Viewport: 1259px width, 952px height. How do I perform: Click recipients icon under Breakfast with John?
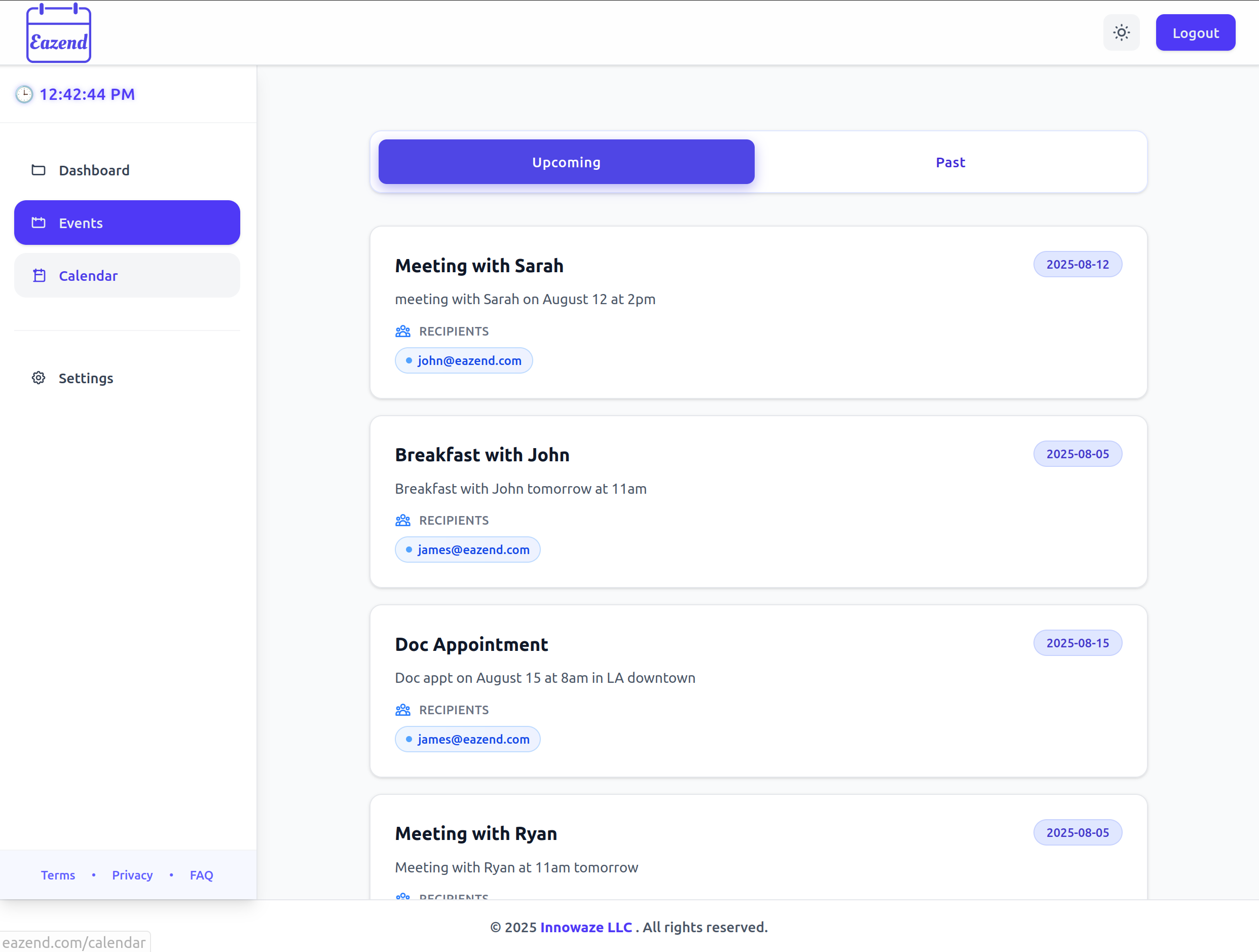click(402, 521)
